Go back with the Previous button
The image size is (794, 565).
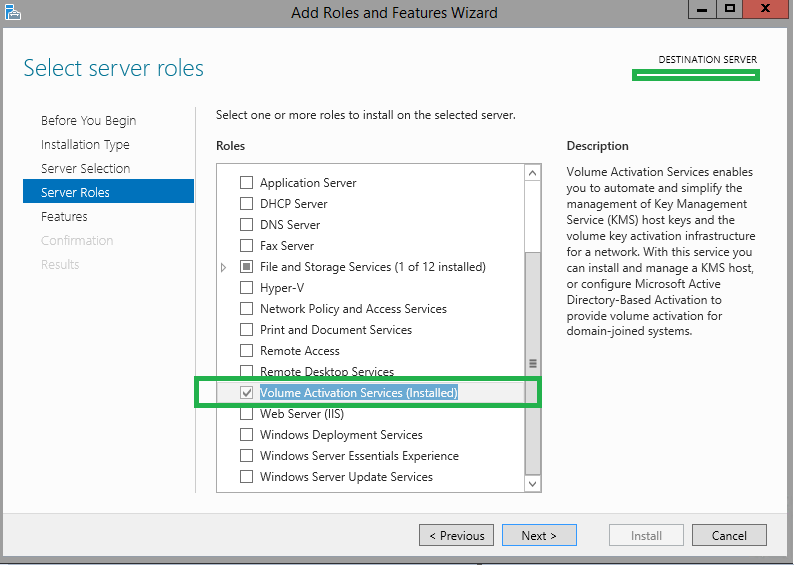(457, 536)
